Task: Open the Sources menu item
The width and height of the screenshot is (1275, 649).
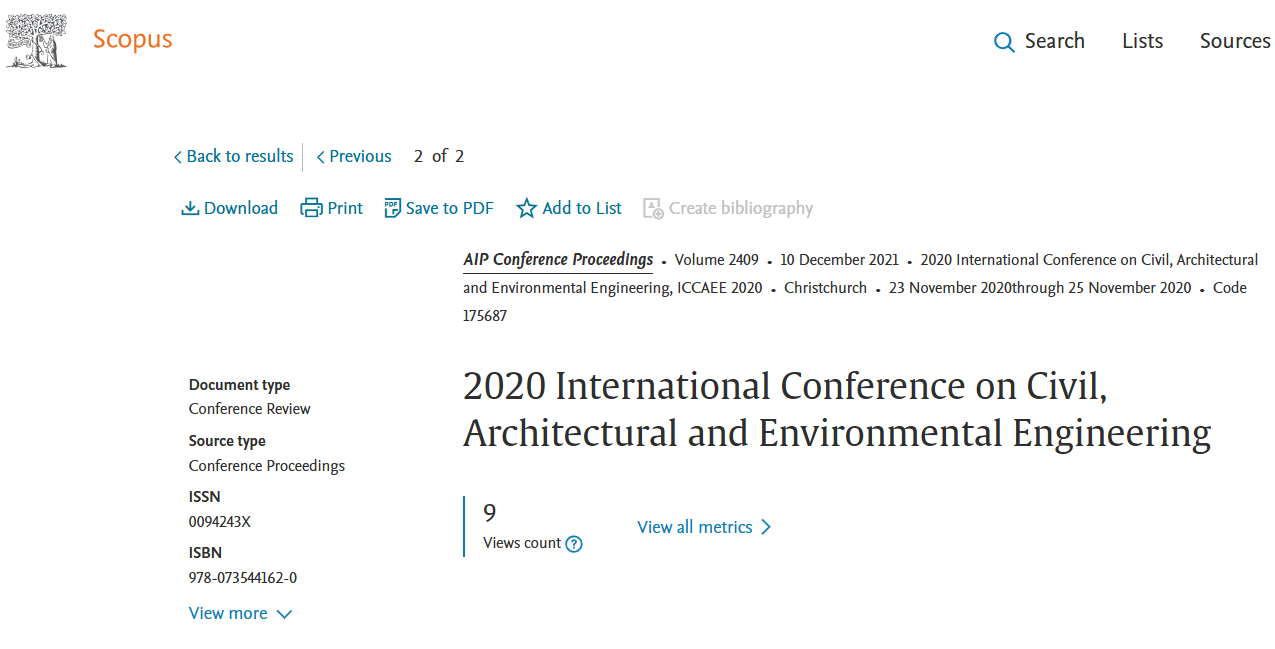Action: point(1235,41)
